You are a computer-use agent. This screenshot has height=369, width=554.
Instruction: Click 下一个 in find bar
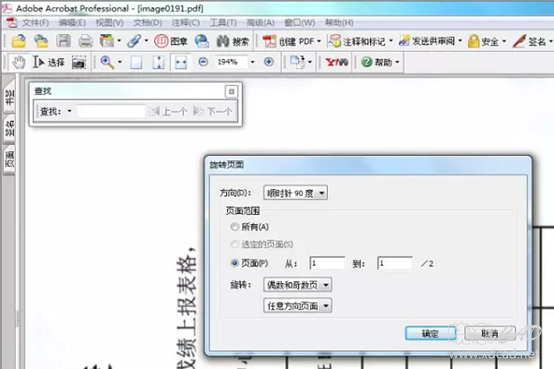(213, 112)
